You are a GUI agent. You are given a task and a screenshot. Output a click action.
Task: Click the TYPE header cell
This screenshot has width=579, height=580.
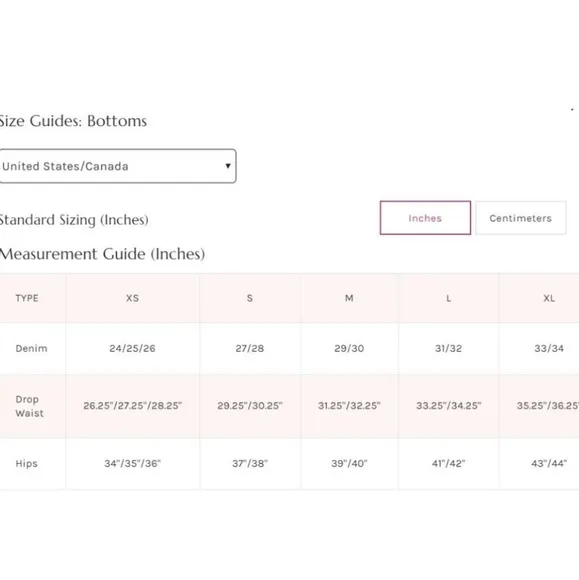coord(27,298)
